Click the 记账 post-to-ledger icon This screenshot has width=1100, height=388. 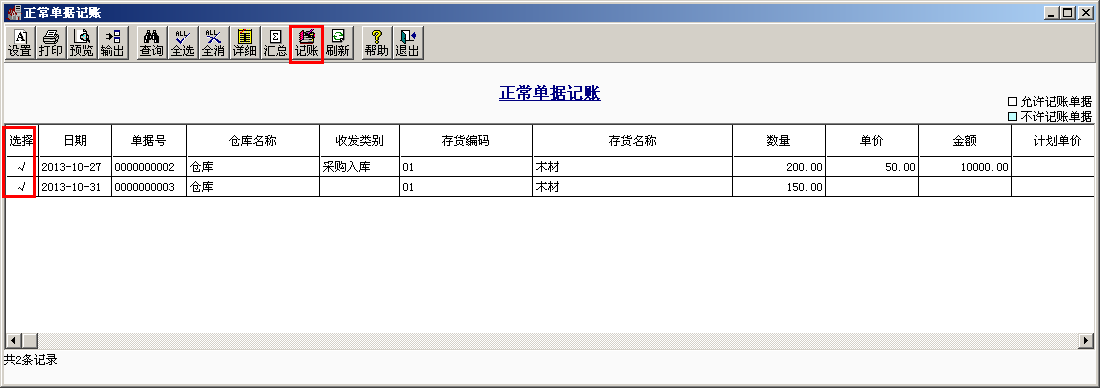307,44
